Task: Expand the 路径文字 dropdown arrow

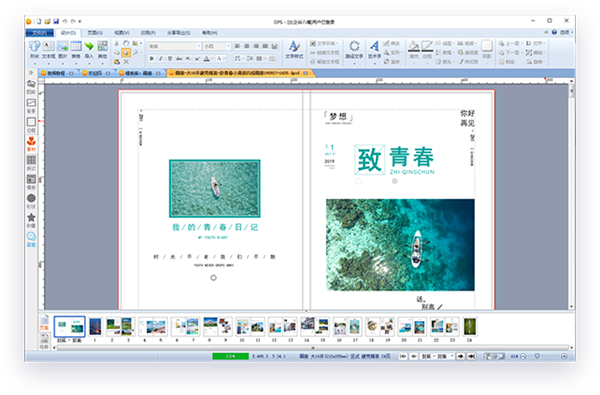Action: click(x=354, y=63)
